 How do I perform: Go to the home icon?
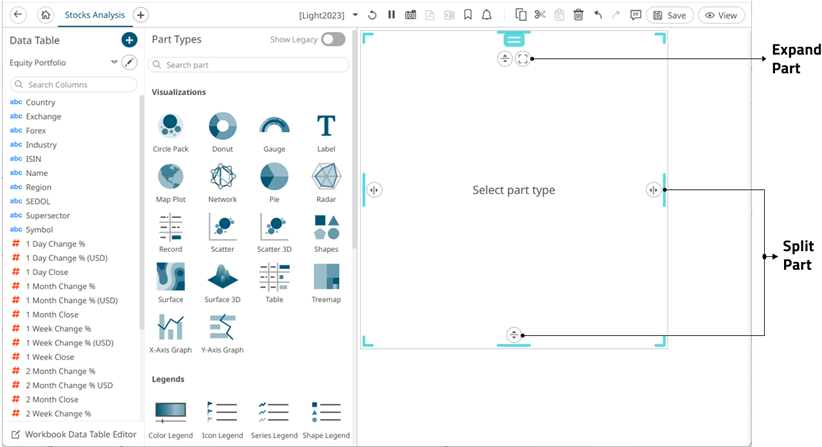tap(46, 15)
